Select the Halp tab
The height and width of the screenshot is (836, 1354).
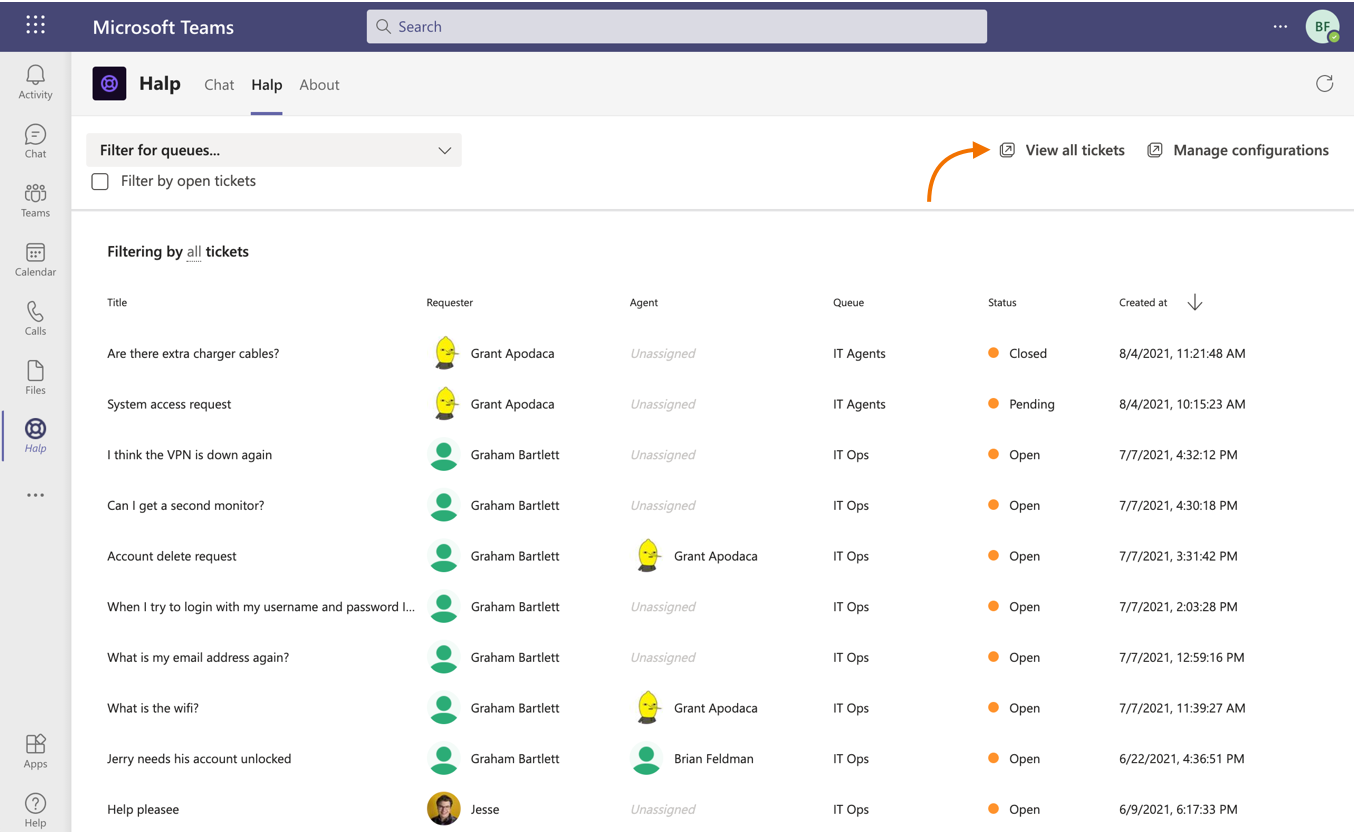(x=266, y=85)
